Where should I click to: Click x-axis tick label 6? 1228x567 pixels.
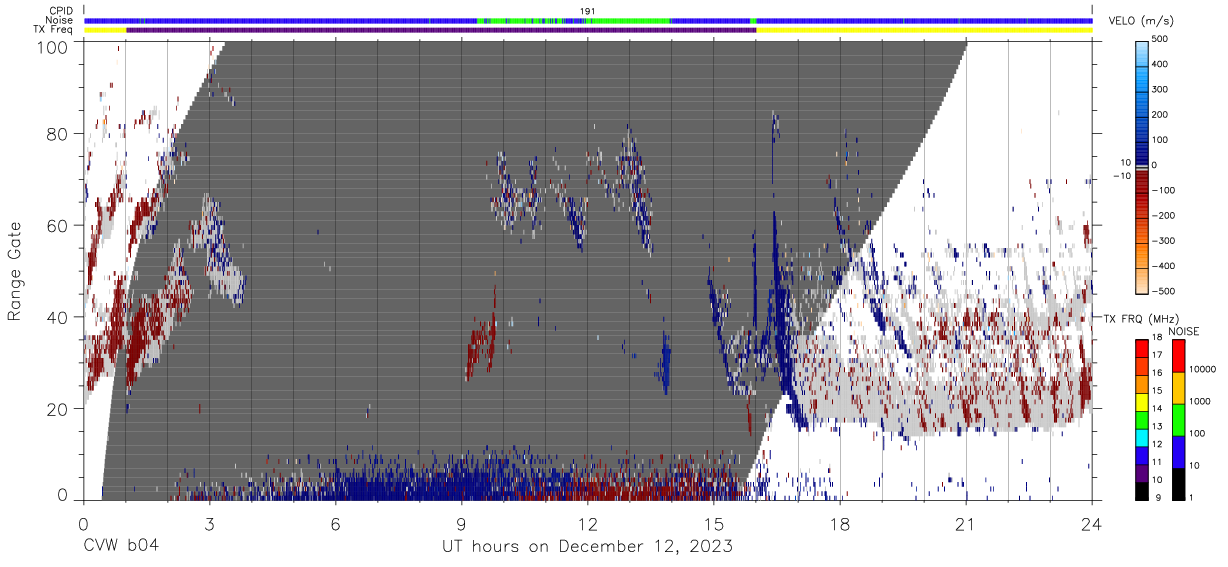[x=335, y=523]
